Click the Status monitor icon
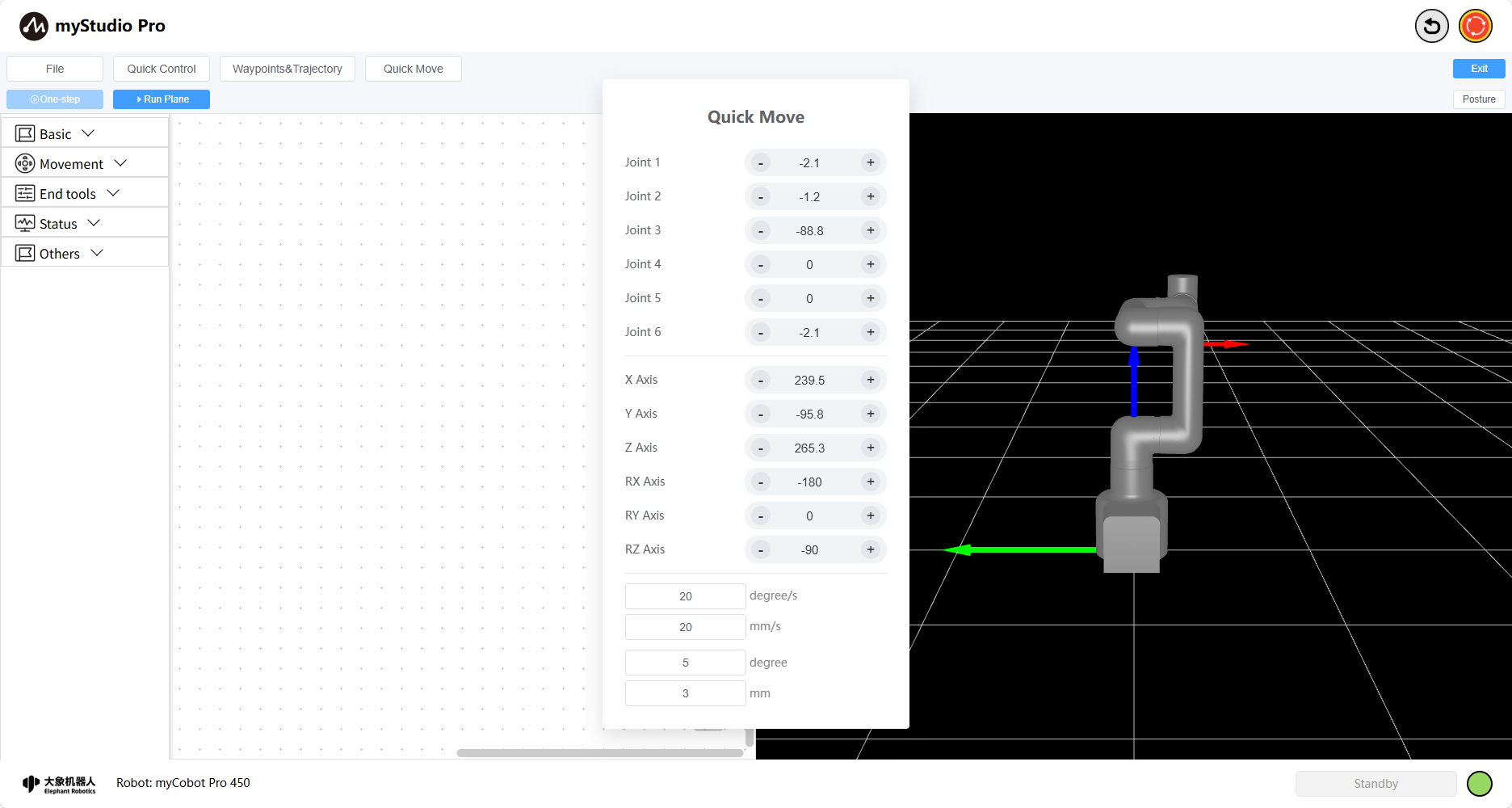 [25, 223]
